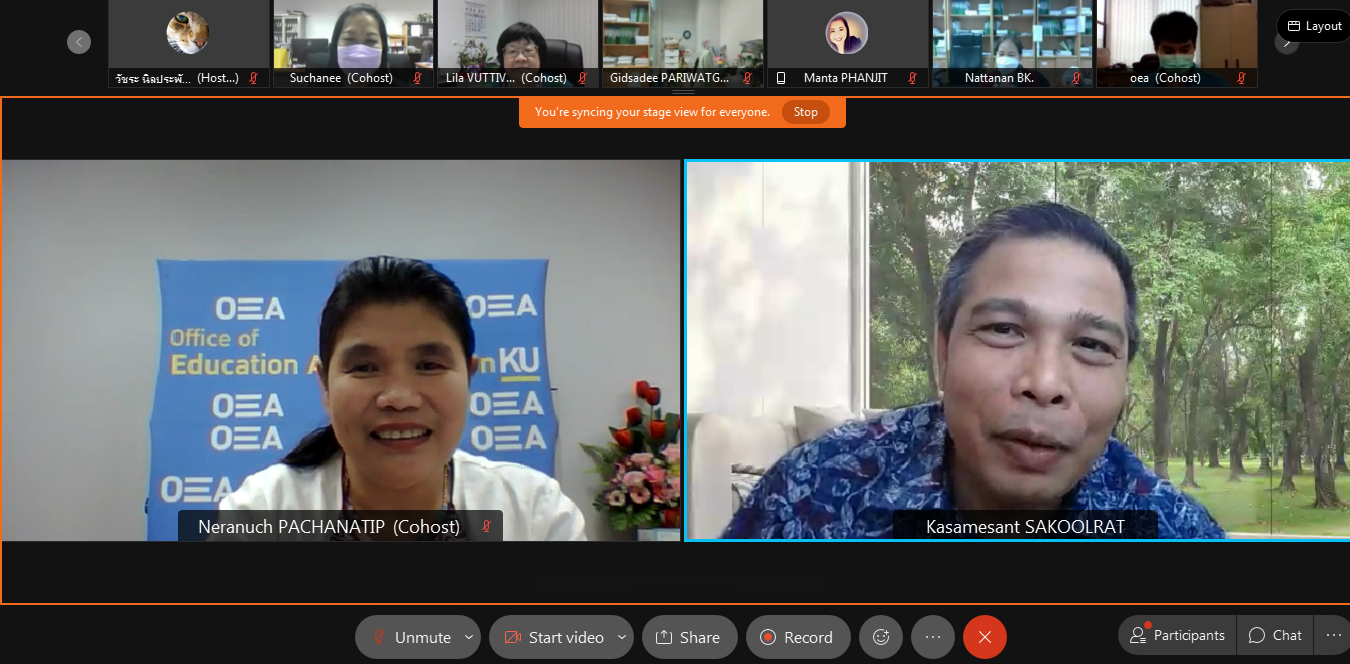Open video options arrow beside Start video

coord(622,637)
